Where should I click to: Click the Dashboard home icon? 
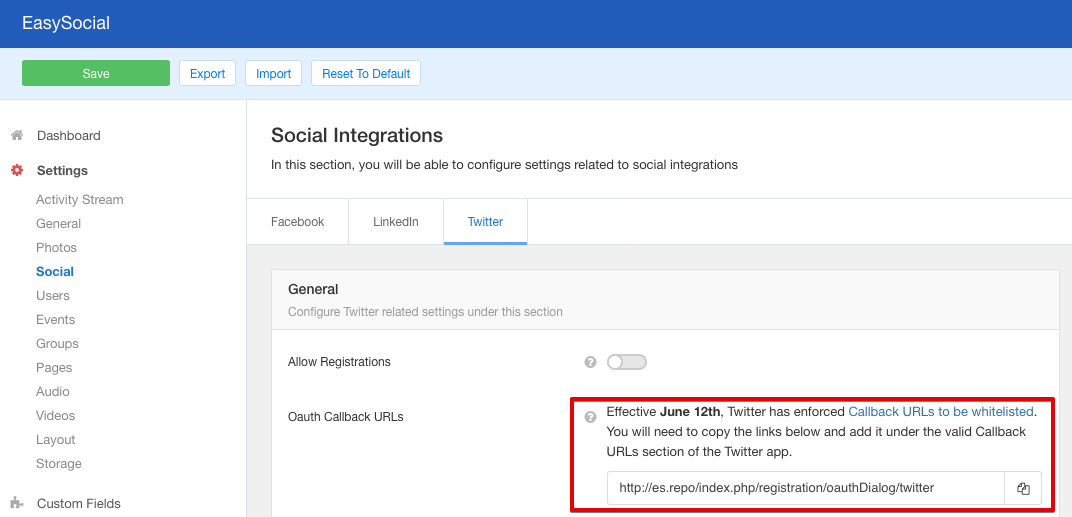tap(17, 135)
